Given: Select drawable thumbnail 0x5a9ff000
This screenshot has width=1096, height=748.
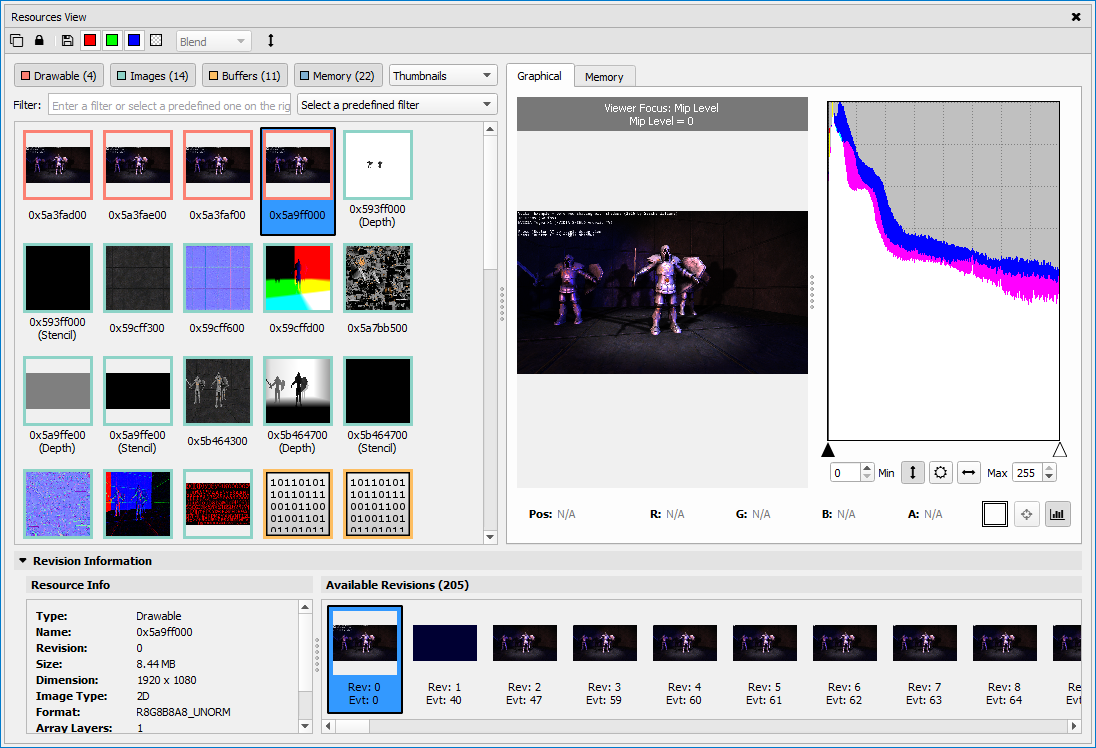Looking at the screenshot, I should click(x=298, y=181).
